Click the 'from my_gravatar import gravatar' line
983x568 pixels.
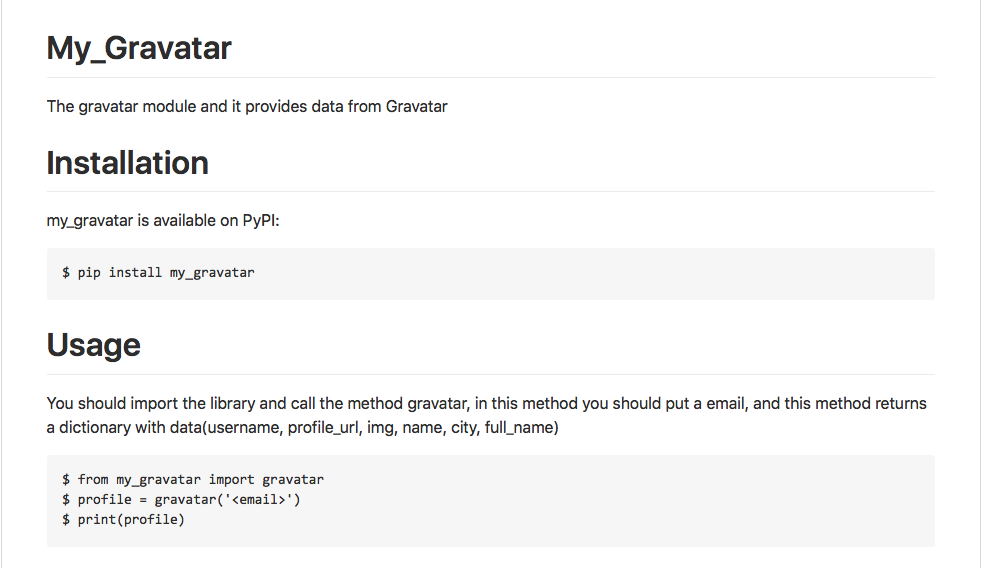(x=192, y=480)
